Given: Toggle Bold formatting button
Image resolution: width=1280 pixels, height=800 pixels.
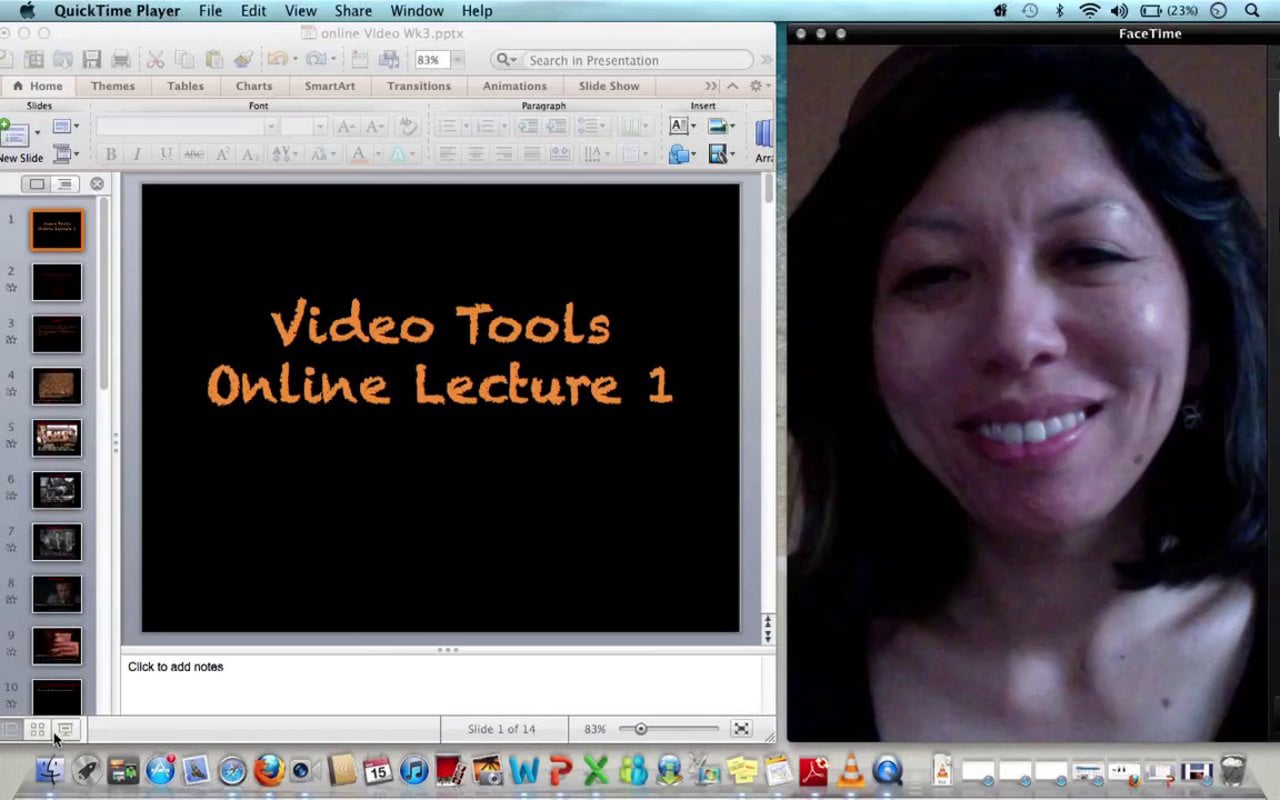Looking at the screenshot, I should [110, 154].
